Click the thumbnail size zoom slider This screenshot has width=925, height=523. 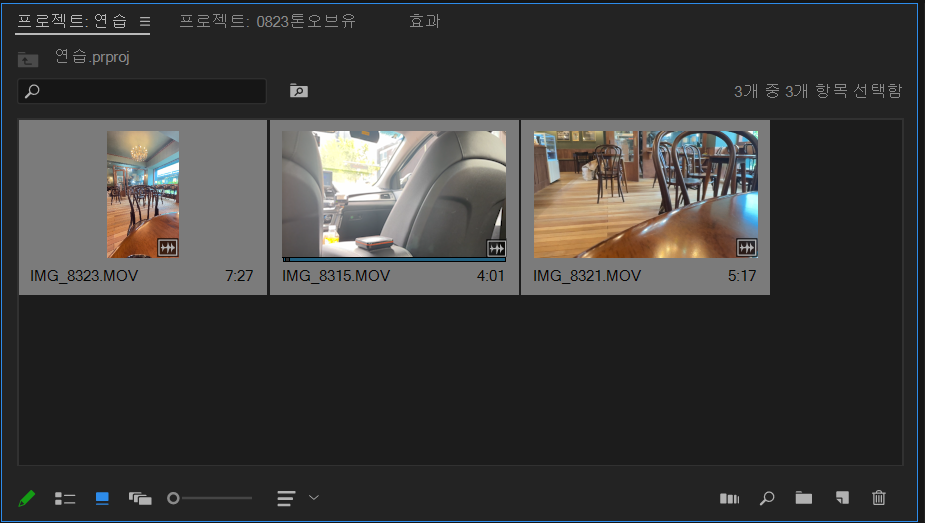(209, 498)
